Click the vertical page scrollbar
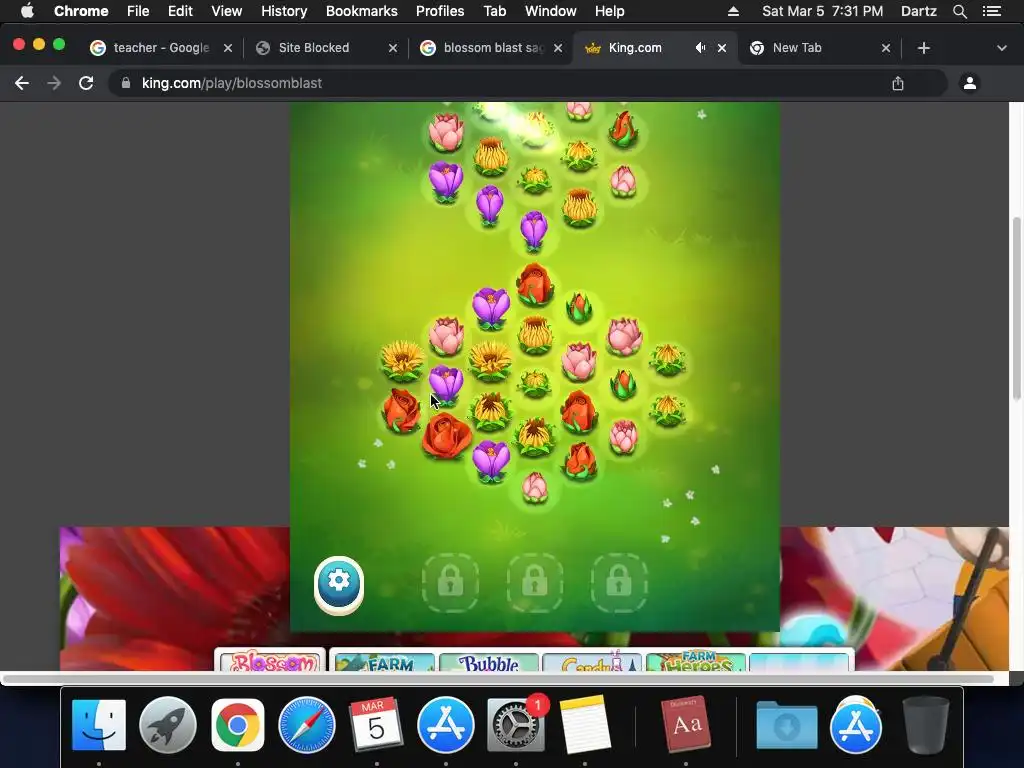Viewport: 1024px width, 768px height. [1016, 307]
